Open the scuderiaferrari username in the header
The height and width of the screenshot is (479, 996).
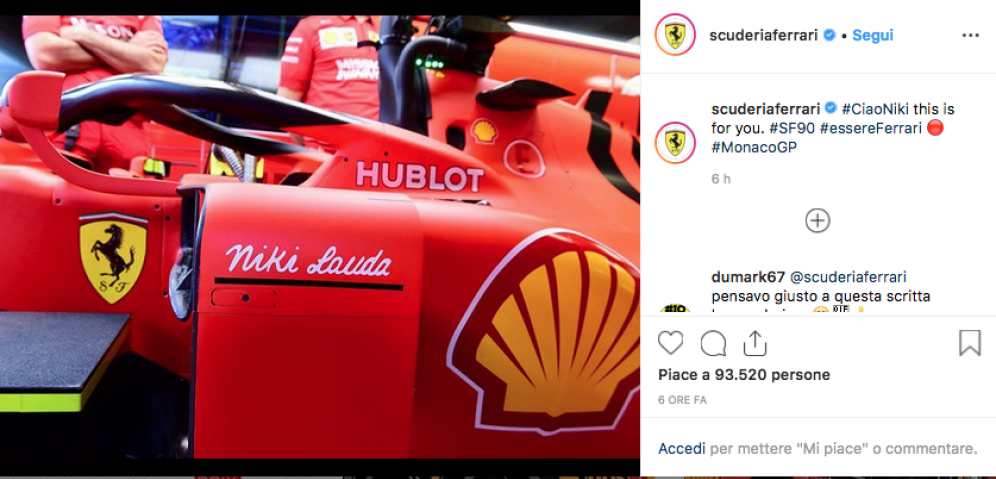[763, 36]
